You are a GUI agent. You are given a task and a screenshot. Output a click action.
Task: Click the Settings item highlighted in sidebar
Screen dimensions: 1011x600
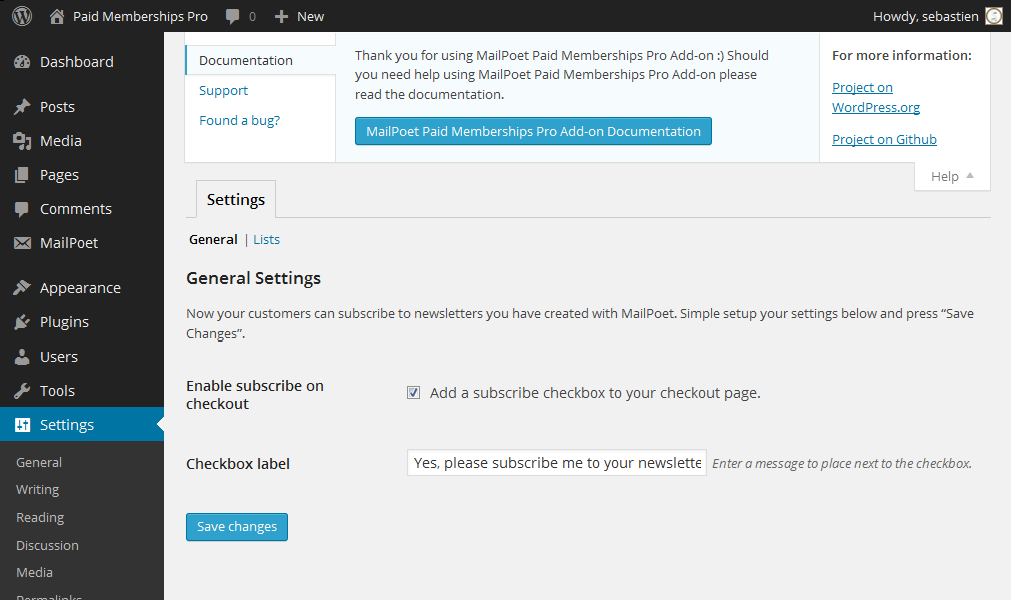[82, 425]
